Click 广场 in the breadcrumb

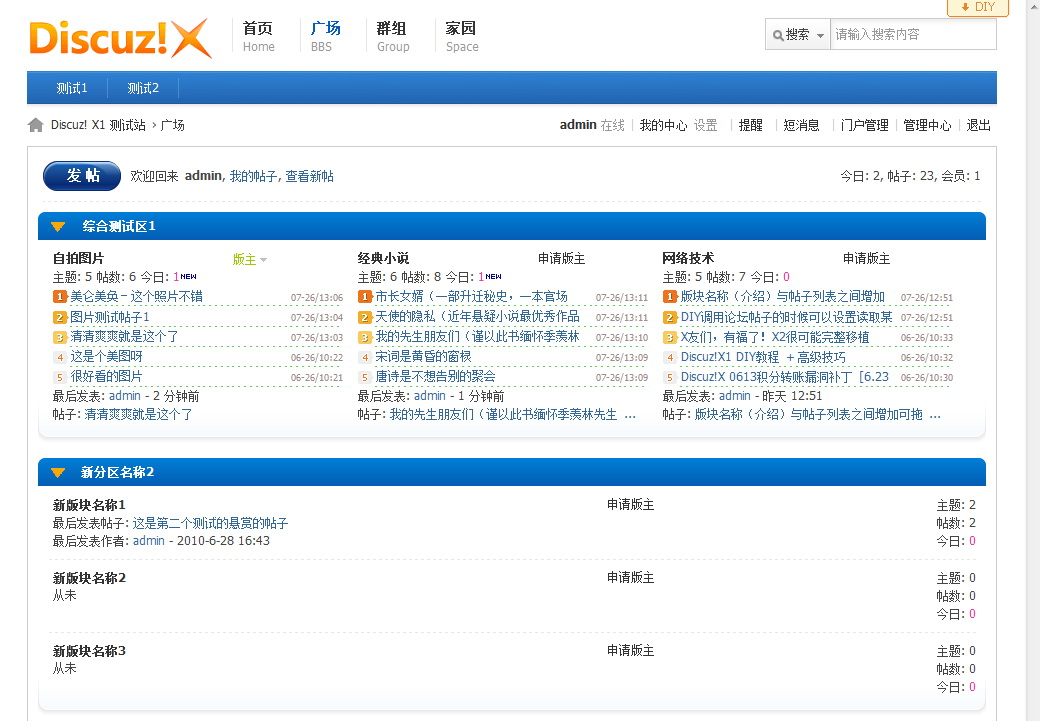[x=172, y=125]
